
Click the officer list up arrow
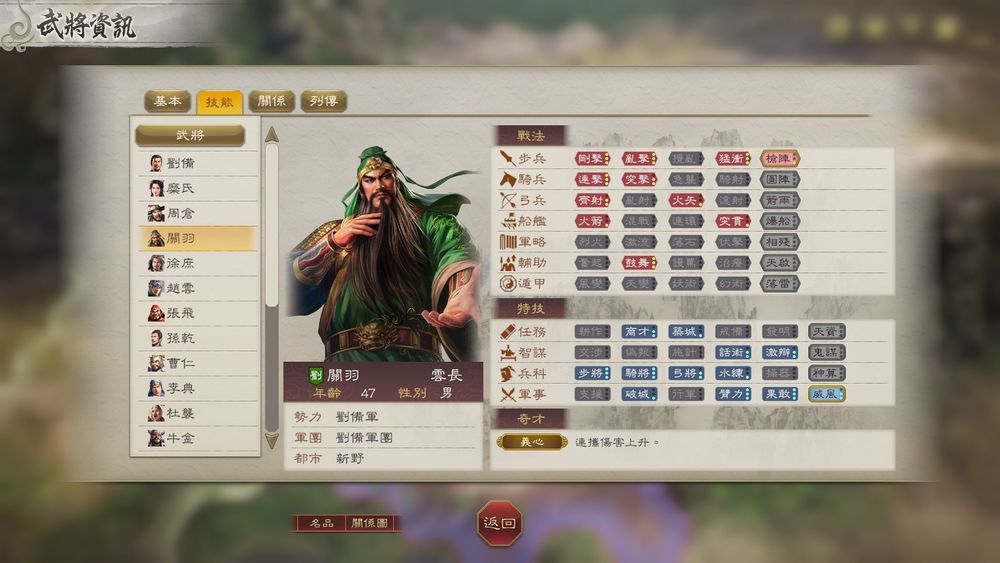(272, 135)
